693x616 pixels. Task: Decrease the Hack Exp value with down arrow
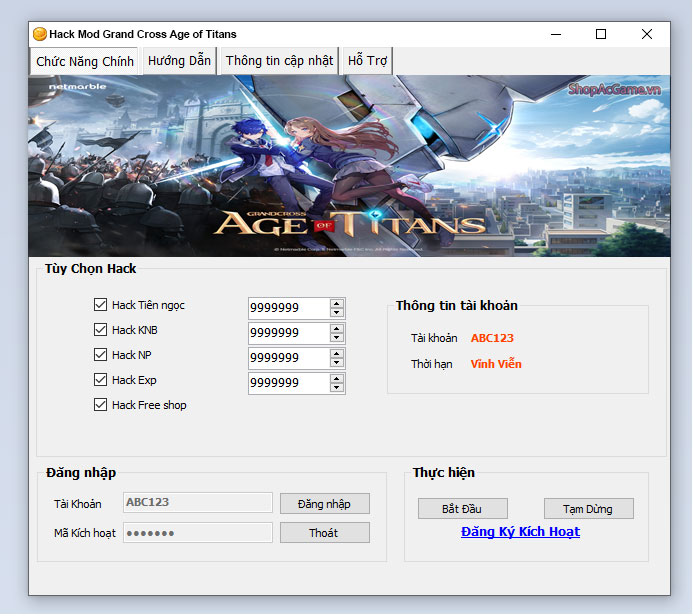(337, 388)
